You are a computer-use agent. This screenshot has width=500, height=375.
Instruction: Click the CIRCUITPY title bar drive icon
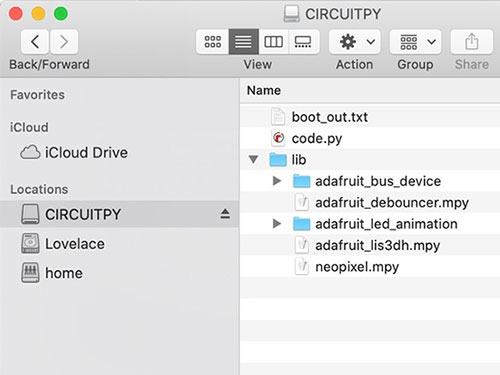pos(291,14)
